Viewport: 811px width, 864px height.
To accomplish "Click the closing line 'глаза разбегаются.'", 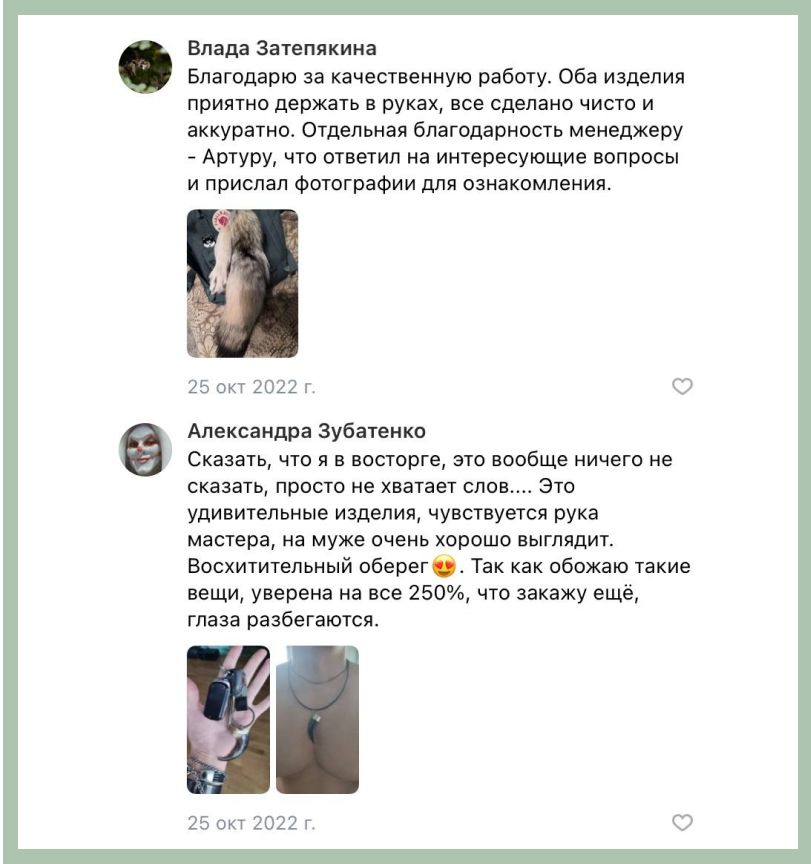I will coord(283,620).
